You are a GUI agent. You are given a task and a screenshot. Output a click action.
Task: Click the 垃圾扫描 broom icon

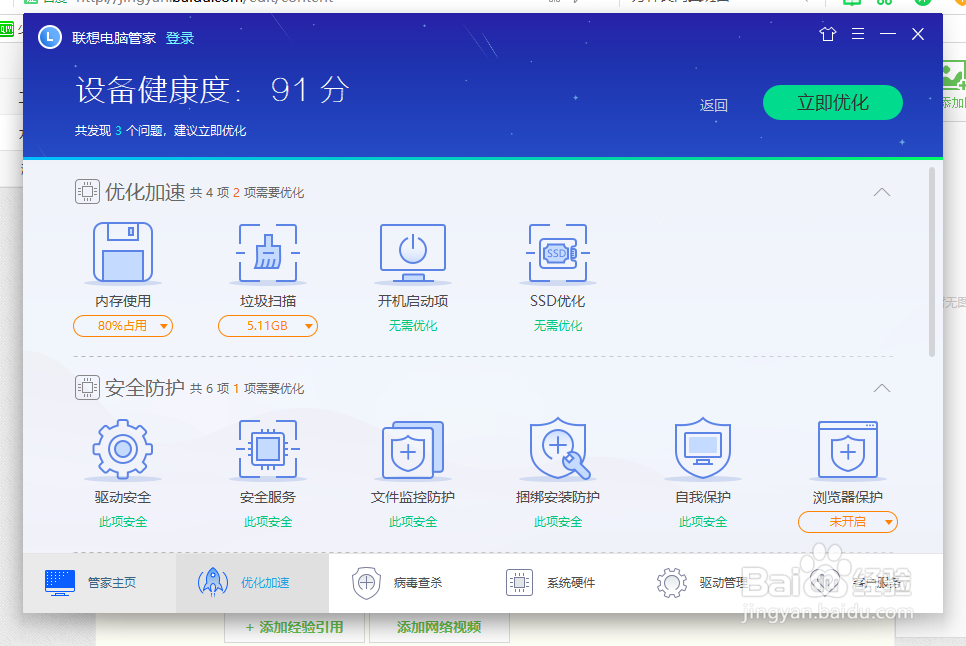click(268, 252)
